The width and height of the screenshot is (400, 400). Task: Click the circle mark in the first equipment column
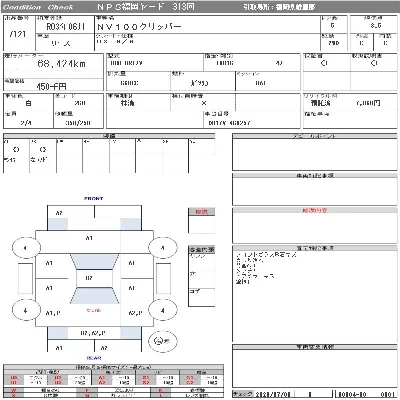click(16, 150)
